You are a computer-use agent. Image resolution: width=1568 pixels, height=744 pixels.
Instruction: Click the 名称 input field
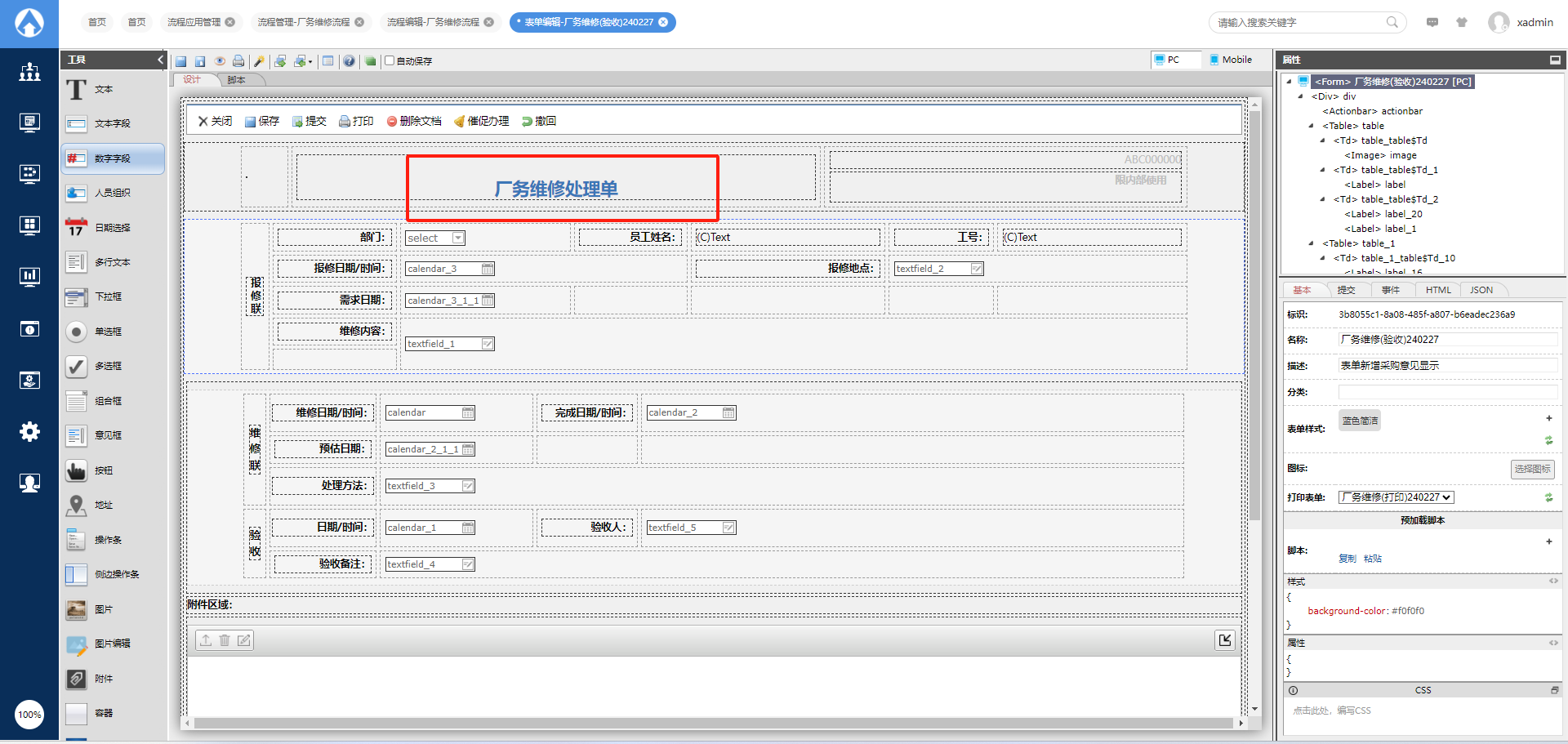click(1448, 340)
